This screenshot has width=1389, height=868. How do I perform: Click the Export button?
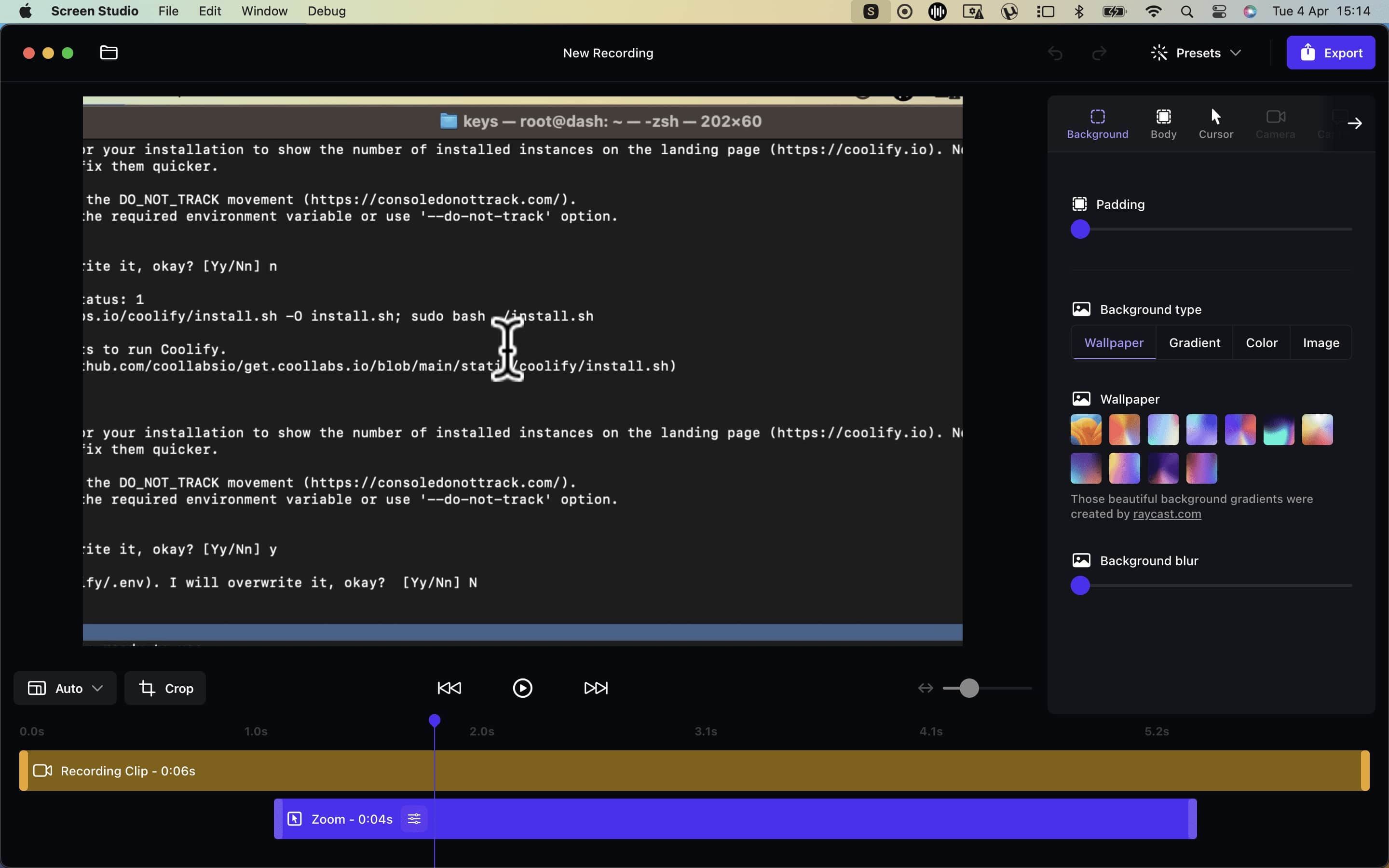[x=1331, y=52]
